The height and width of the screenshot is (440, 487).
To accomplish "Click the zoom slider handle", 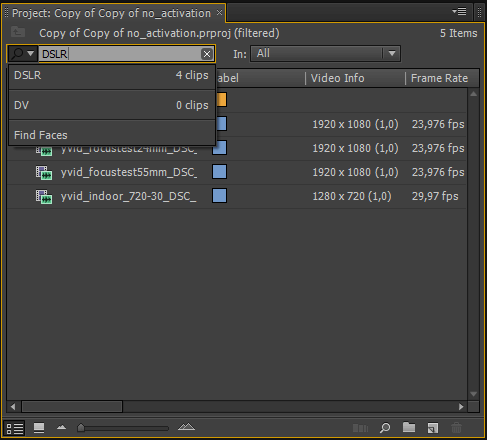I will point(81,428).
